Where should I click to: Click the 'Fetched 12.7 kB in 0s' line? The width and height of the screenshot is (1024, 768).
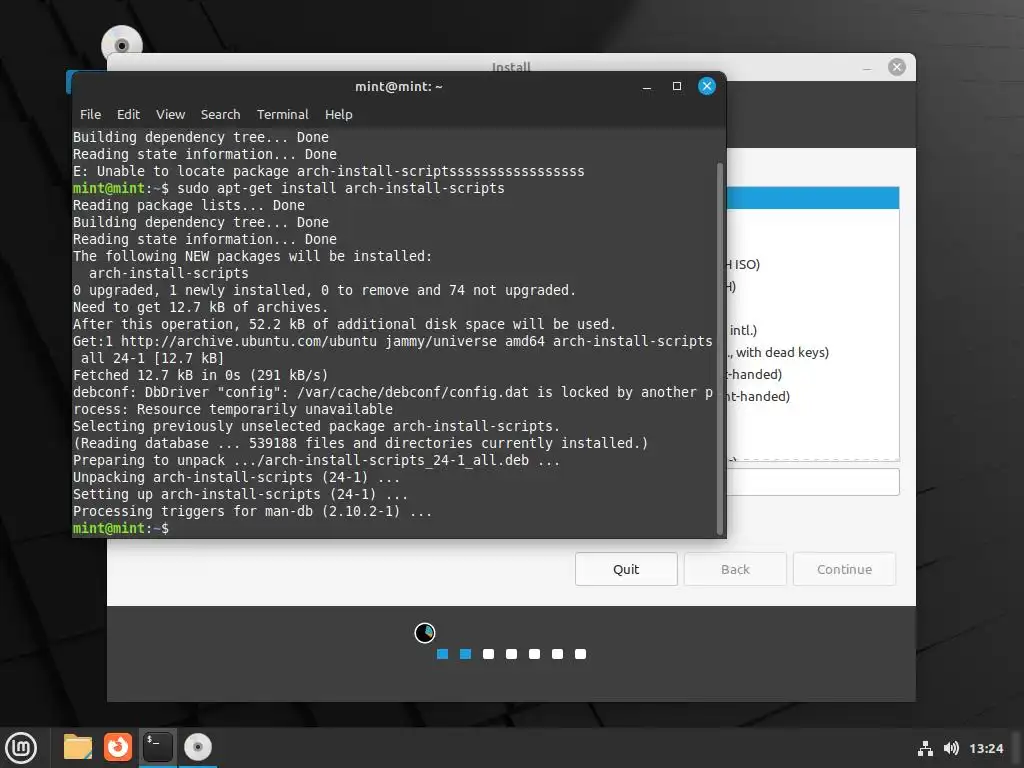200,375
